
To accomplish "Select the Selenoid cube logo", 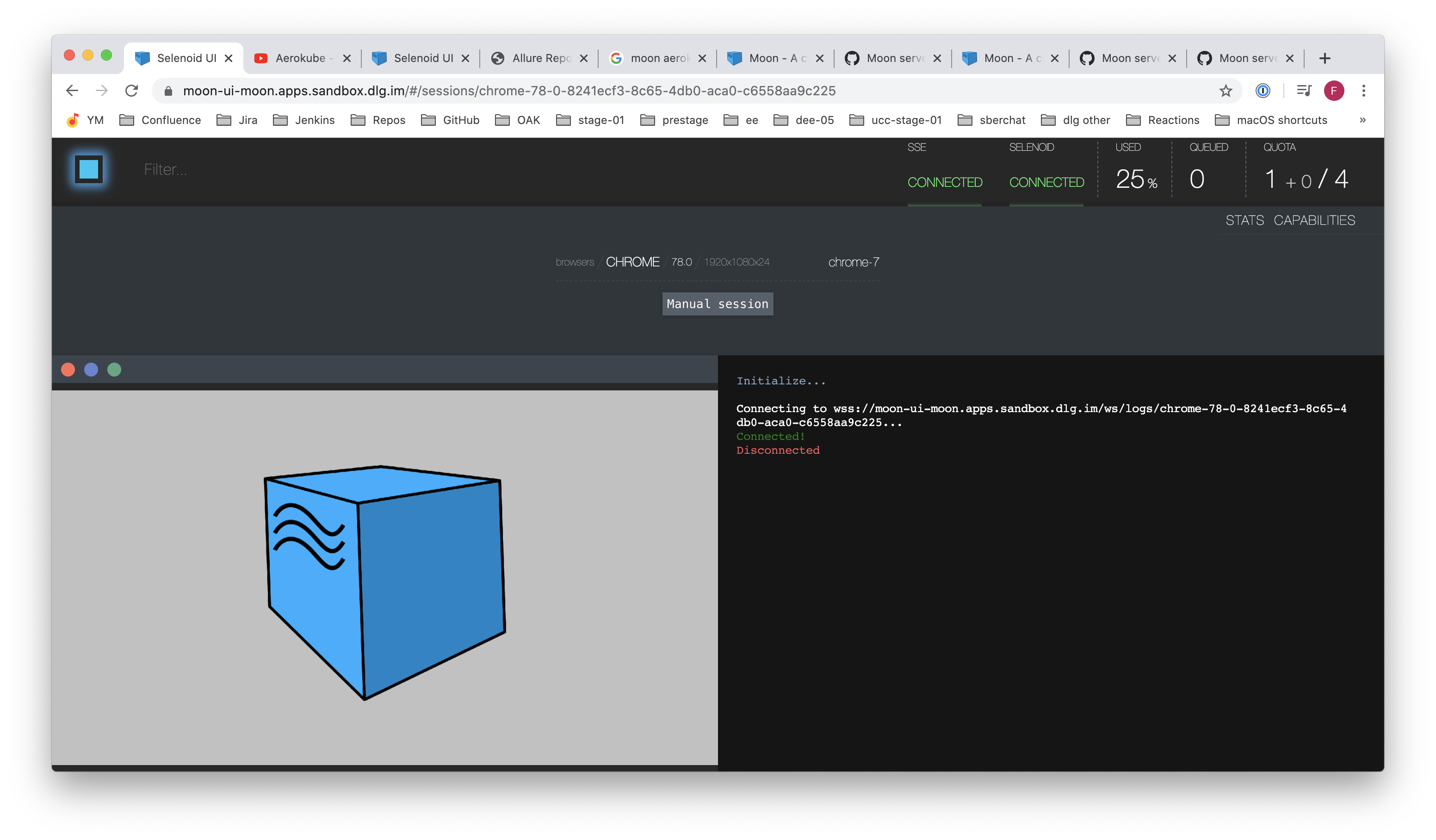I will point(88,169).
